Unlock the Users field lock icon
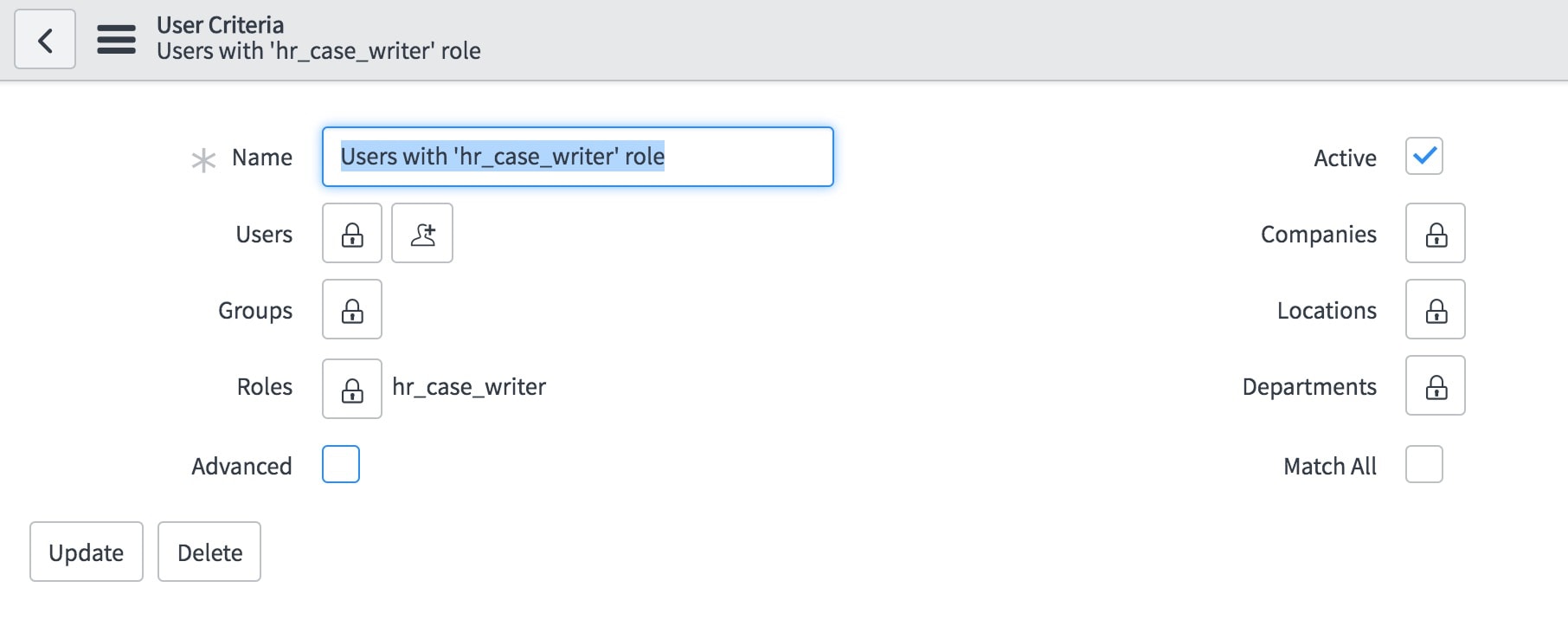 tap(351, 233)
